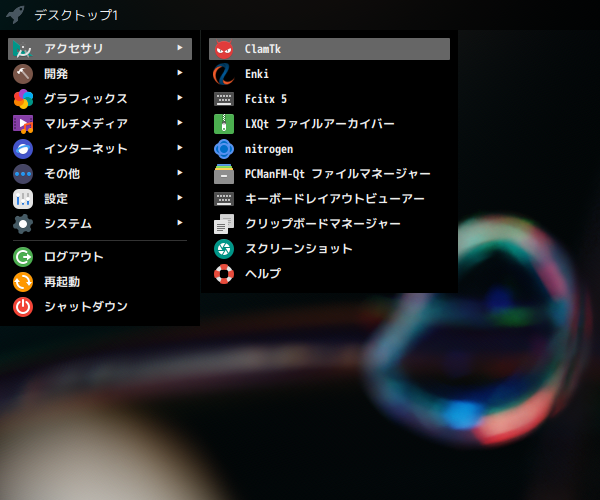Screen dimensions: 600x500
Task: Click the デスクトップ1 panel label
Action: pyautogui.click(x=76, y=15)
